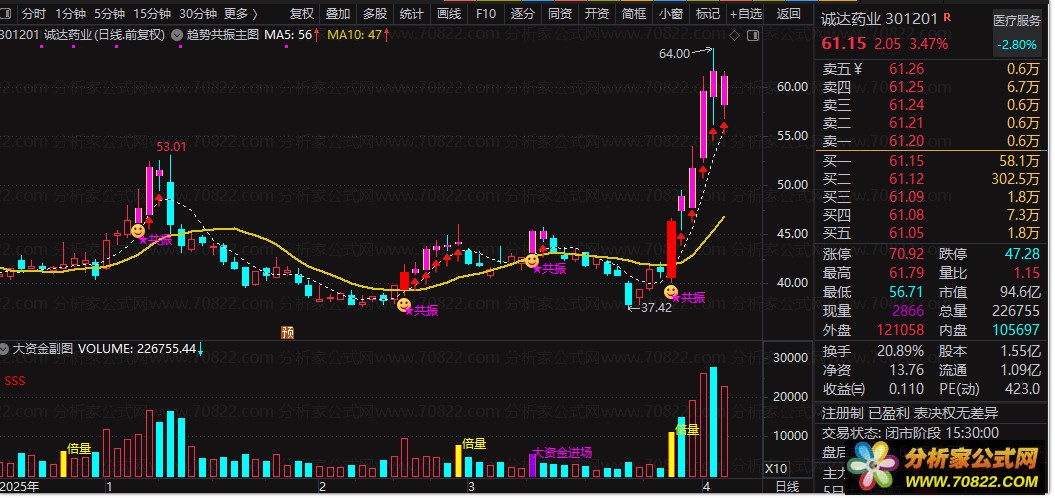Click the diamond icon above the chart
Image resolution: width=1055 pixels, height=498 pixels.
coord(734,36)
